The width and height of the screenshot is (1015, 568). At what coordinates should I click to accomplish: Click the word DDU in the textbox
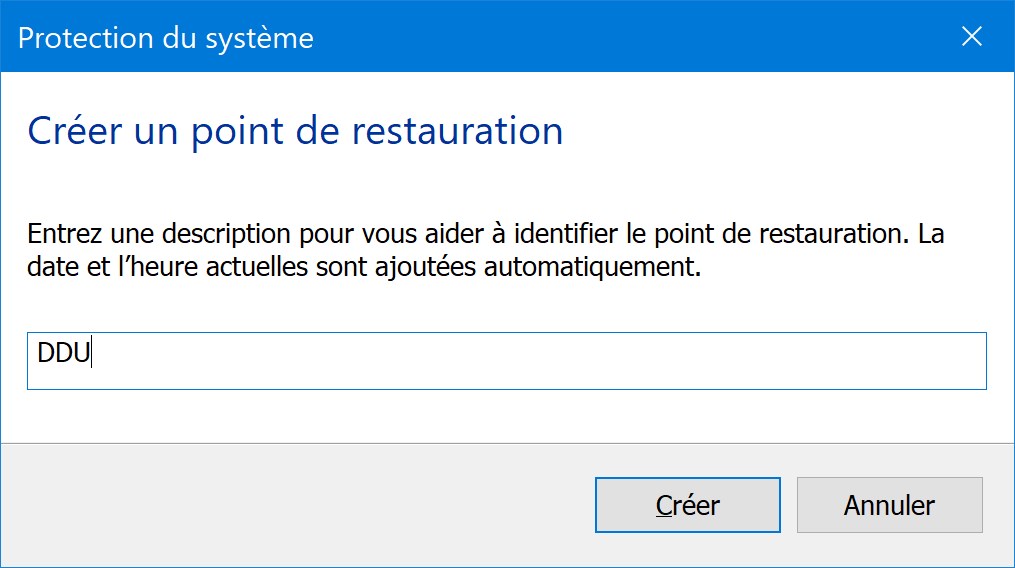click(63, 353)
